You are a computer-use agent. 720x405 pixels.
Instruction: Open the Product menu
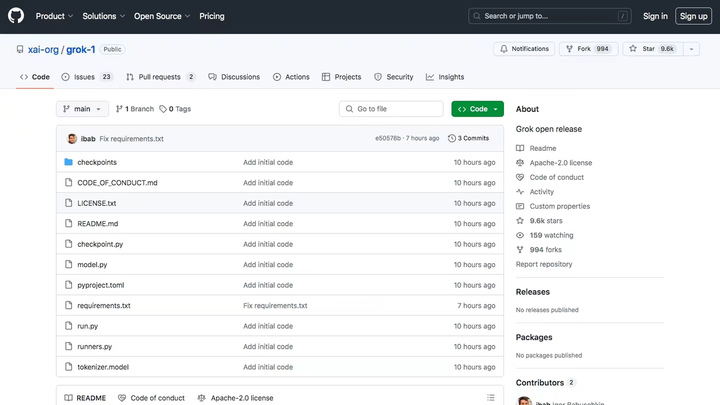click(54, 16)
